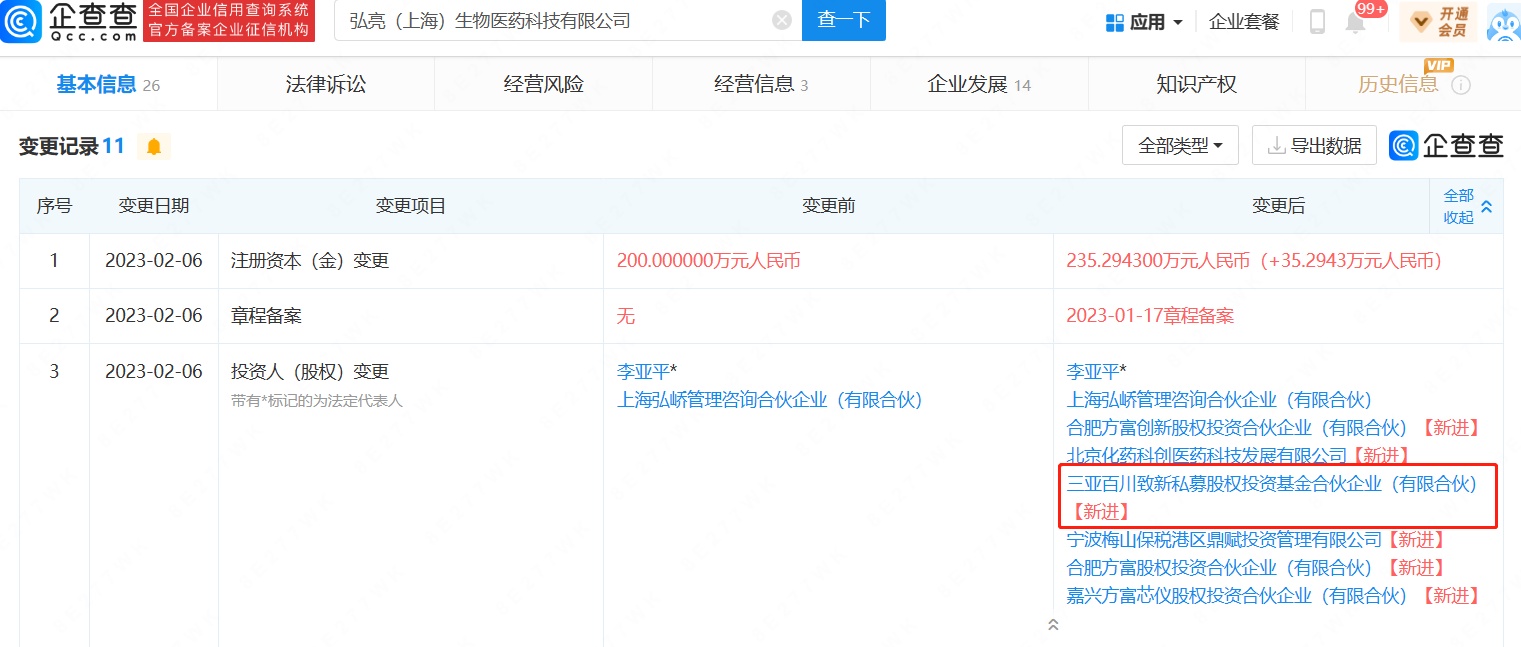Open the notifications bell in the header
The height and width of the screenshot is (647, 1521).
pyautogui.click(x=1355, y=22)
